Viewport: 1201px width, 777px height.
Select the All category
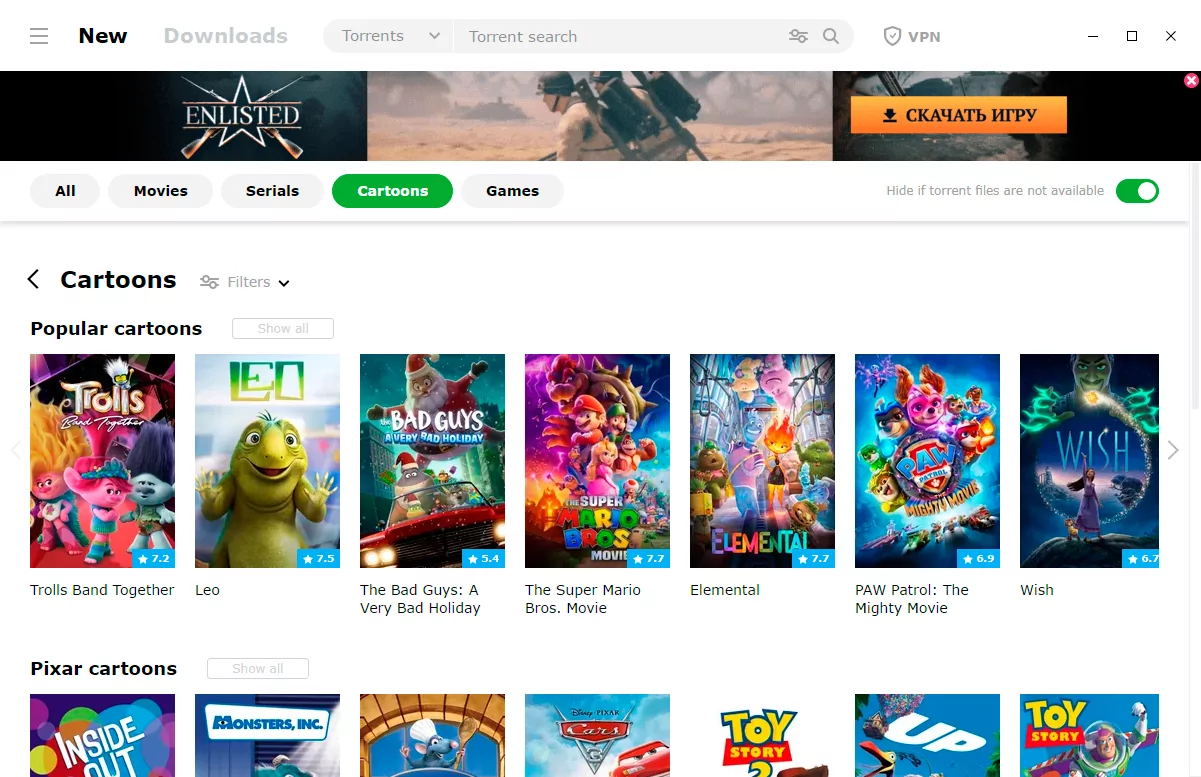[65, 191]
